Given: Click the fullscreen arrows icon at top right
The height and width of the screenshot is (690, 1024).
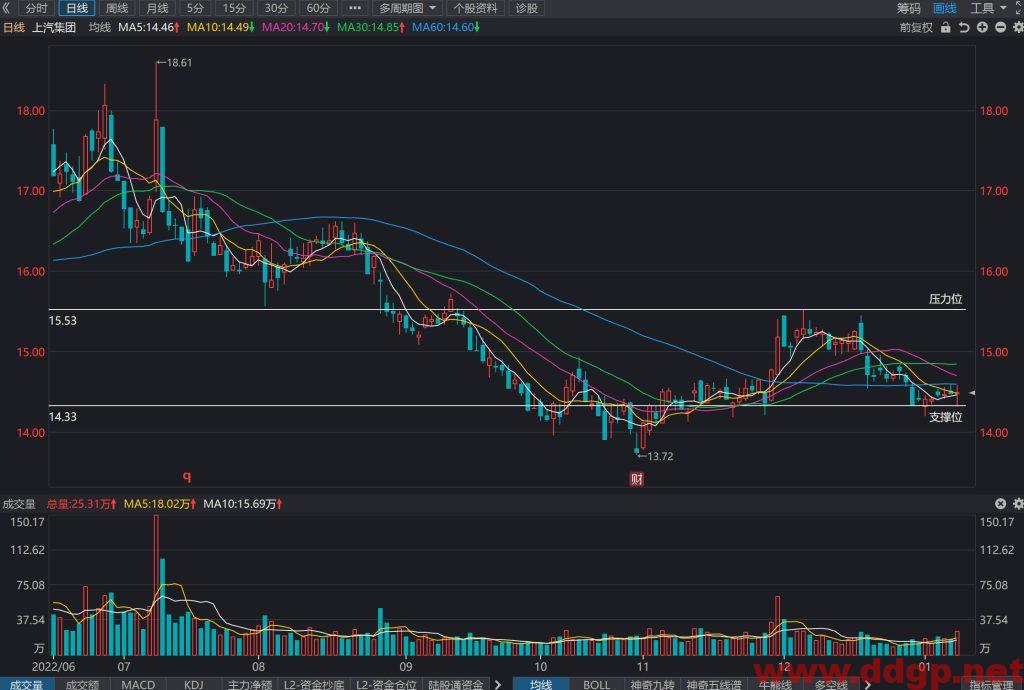Looking at the screenshot, I should [x=1019, y=8].
